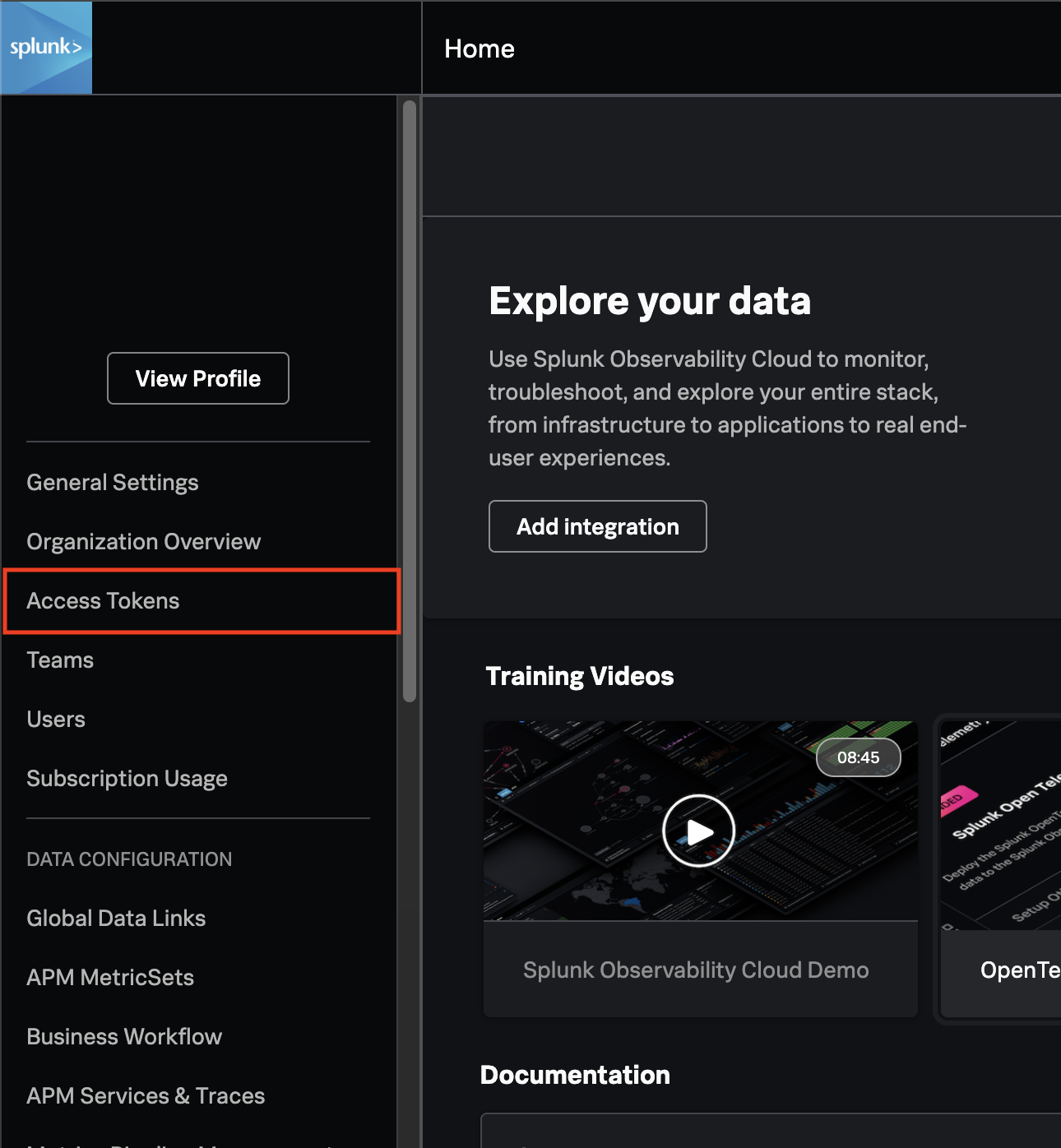Click the DATA CONFIGURATION section label
1061x1148 pixels.
tap(129, 859)
